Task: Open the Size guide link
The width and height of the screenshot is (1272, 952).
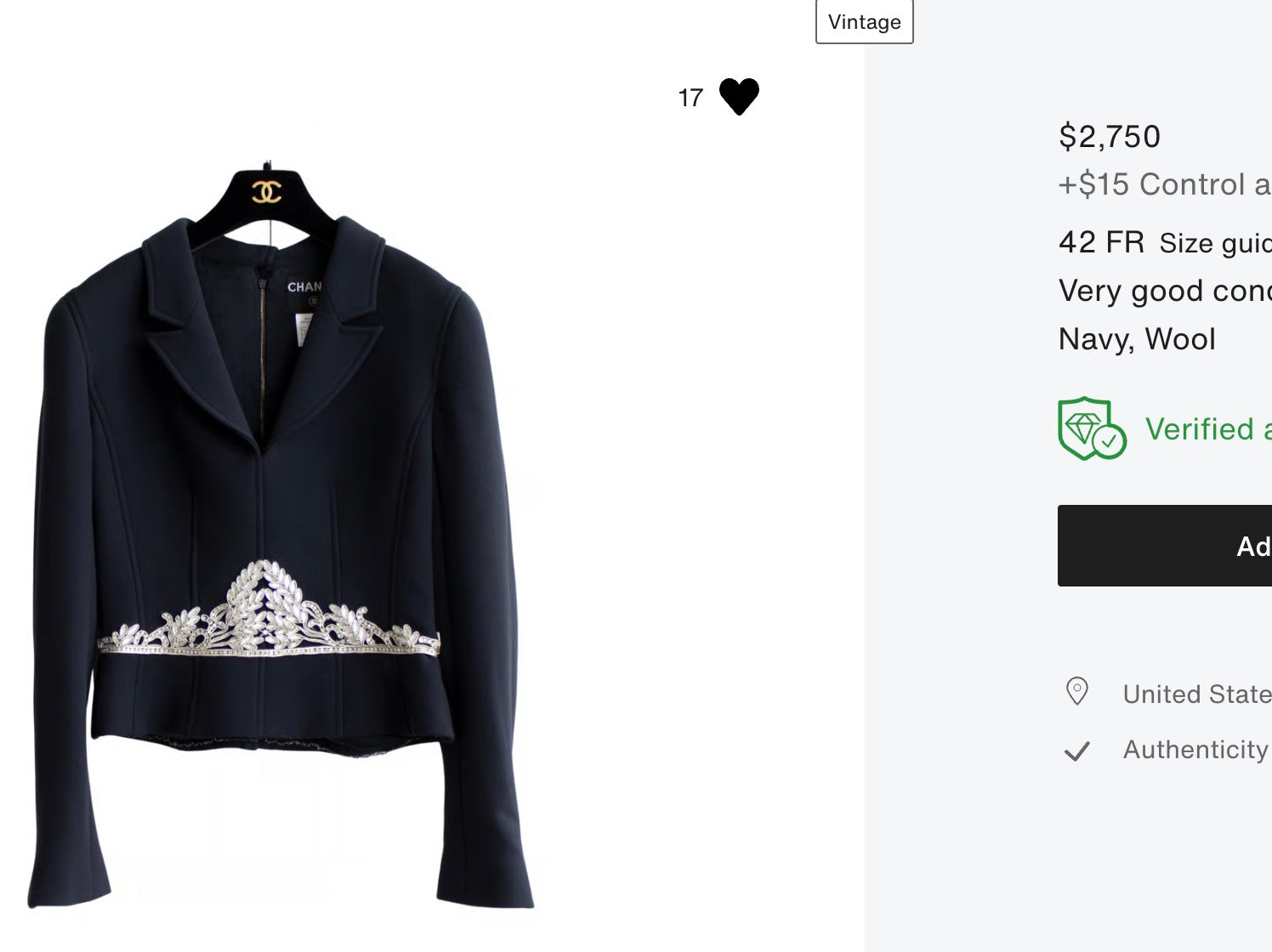Action: (x=1214, y=244)
